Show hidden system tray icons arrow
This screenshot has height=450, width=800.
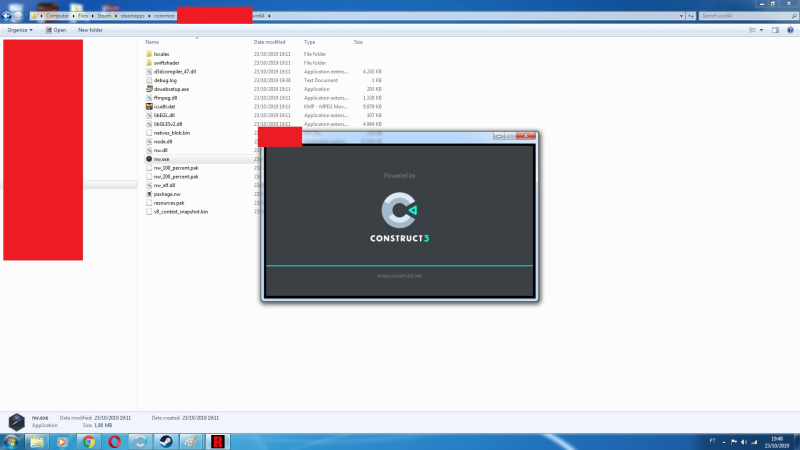pos(723,442)
